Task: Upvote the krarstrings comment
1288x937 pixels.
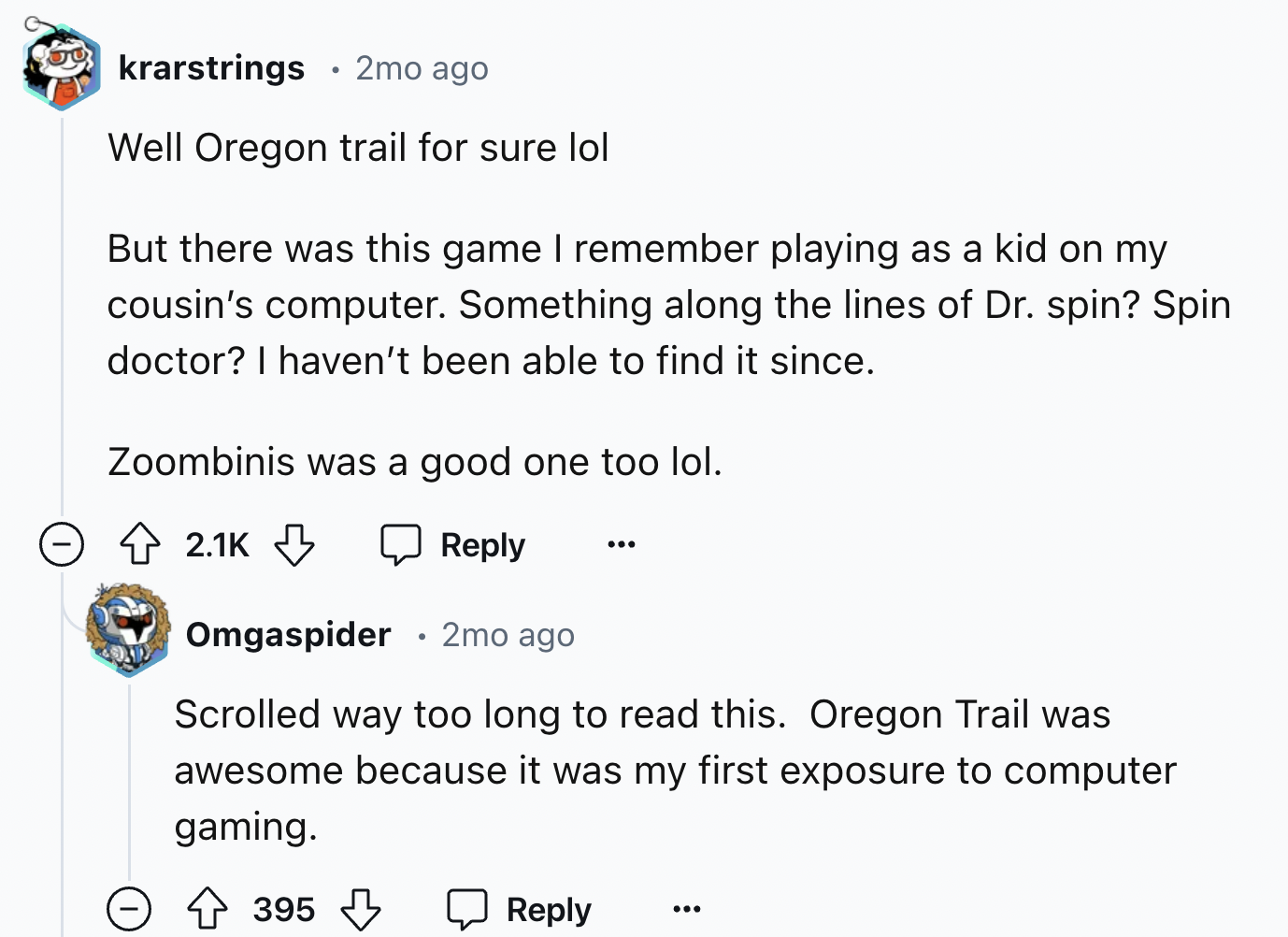Action: tap(140, 544)
